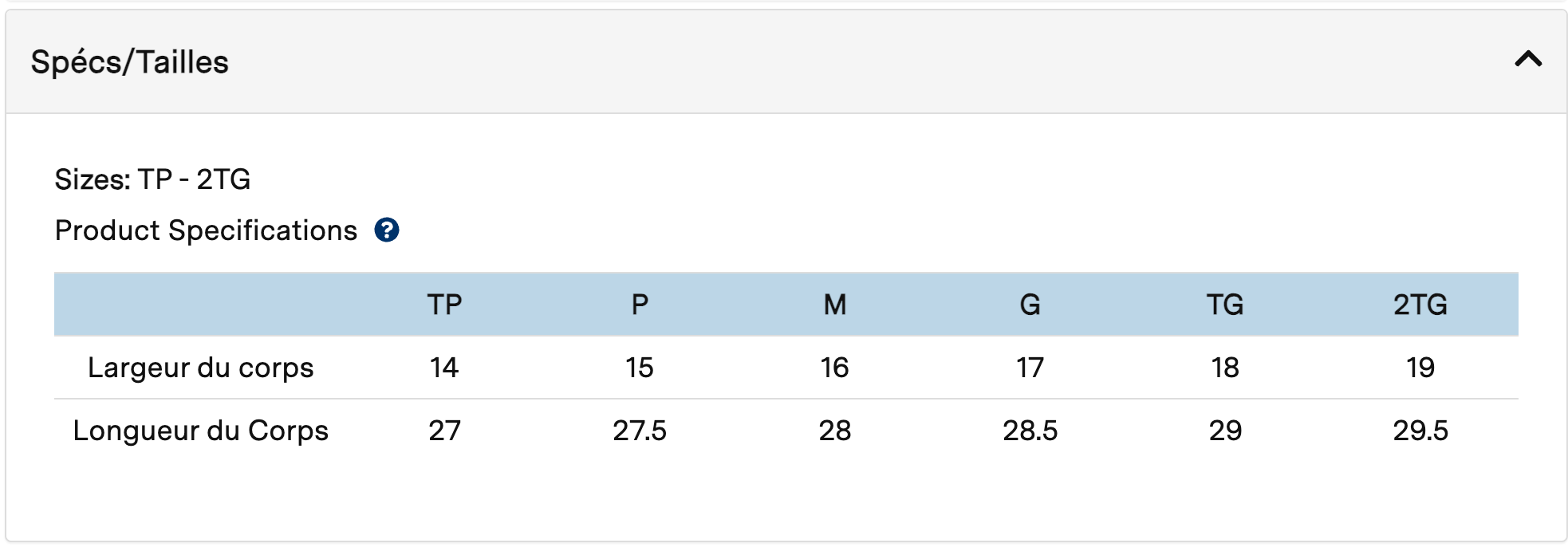
Task: Click the Sizes: TP - 2TG text
Action: point(152,179)
